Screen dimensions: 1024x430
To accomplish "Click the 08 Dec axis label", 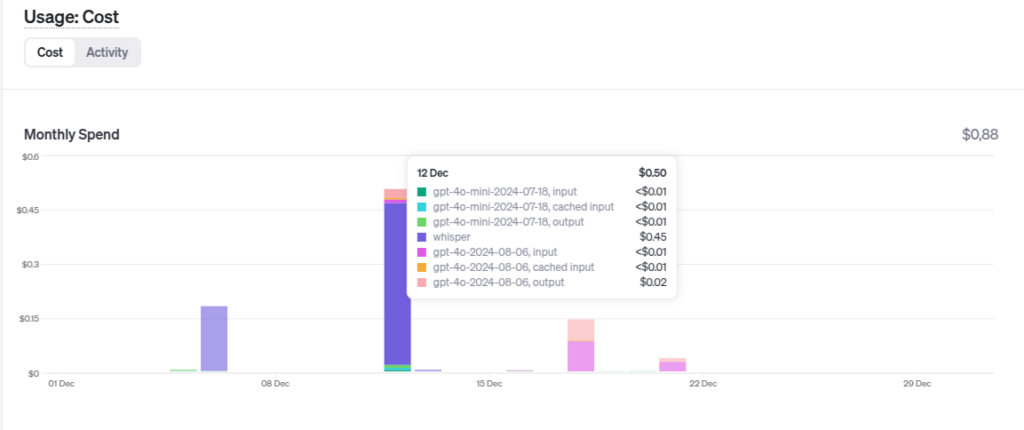I will pyautogui.click(x=276, y=384).
